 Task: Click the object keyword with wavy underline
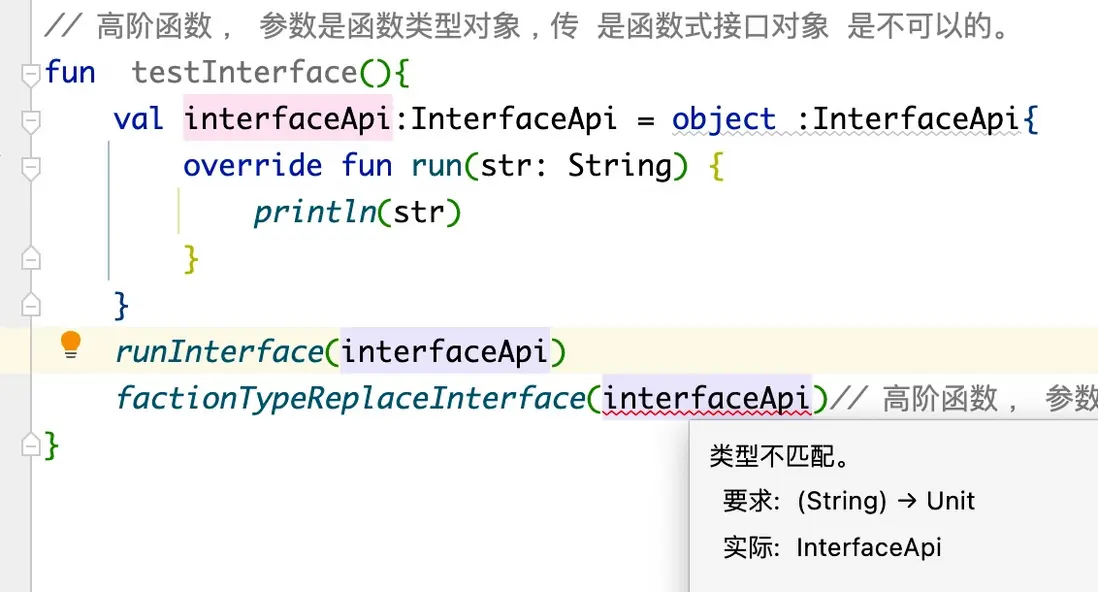(x=724, y=120)
